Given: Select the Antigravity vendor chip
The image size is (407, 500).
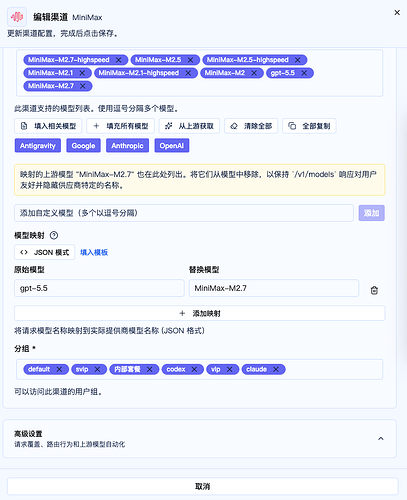Looking at the screenshot, I should (x=38, y=146).
